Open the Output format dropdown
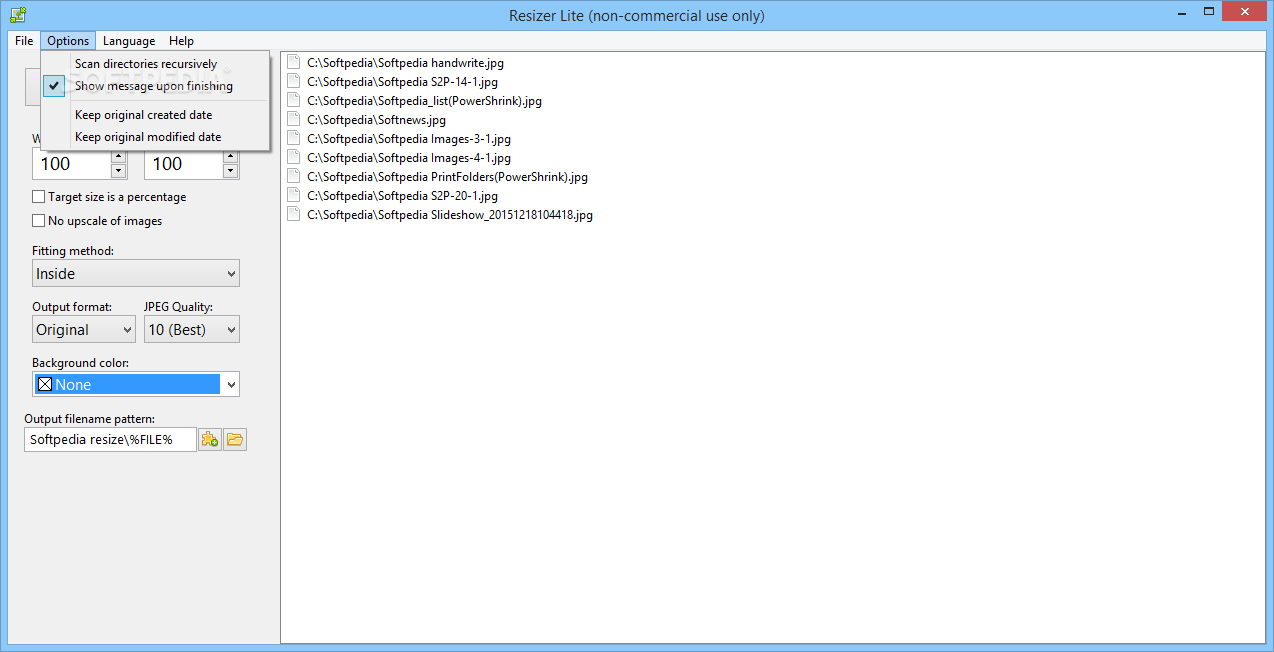The image size is (1274, 652). click(x=84, y=329)
